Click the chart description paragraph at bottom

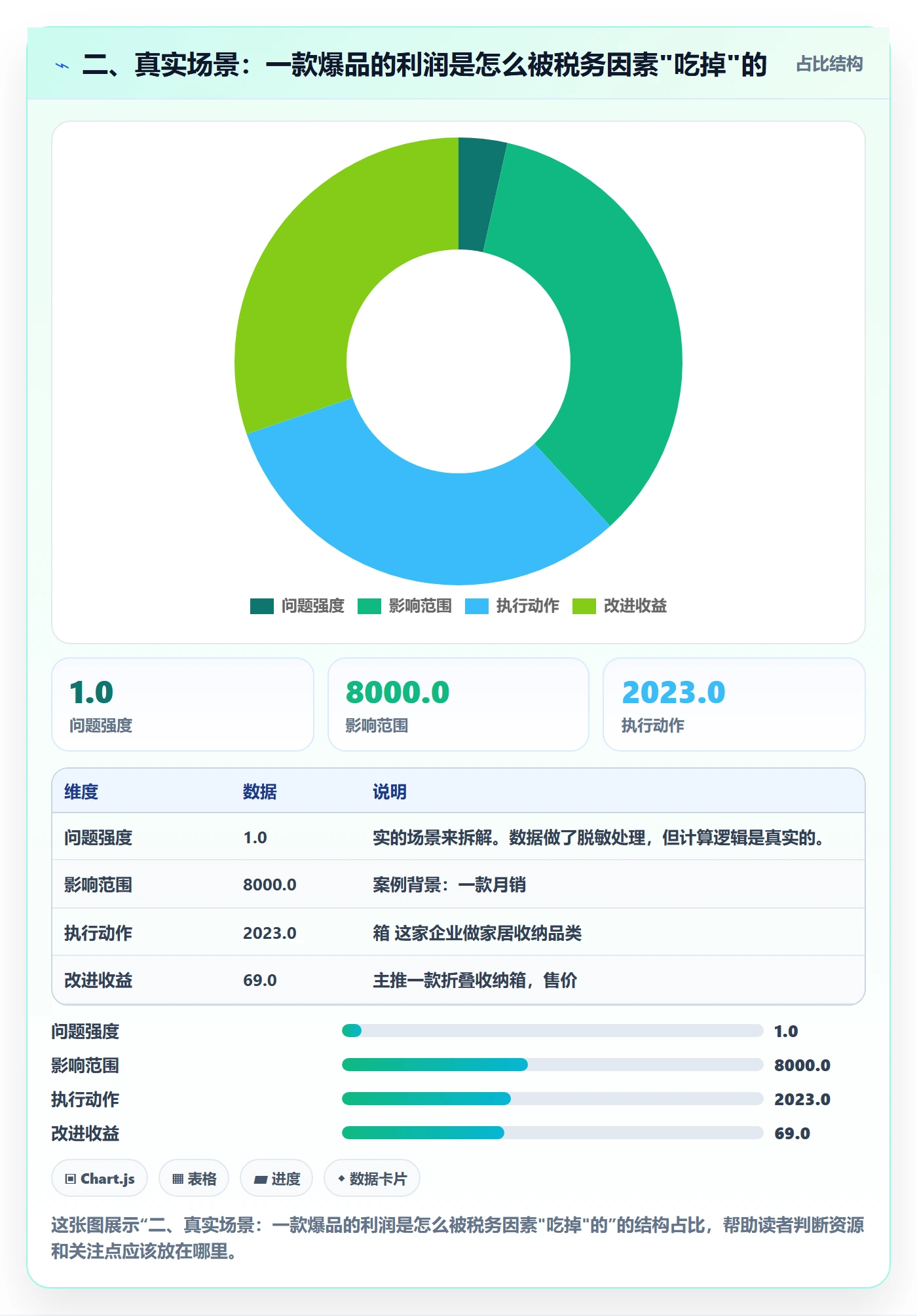tap(458, 1238)
